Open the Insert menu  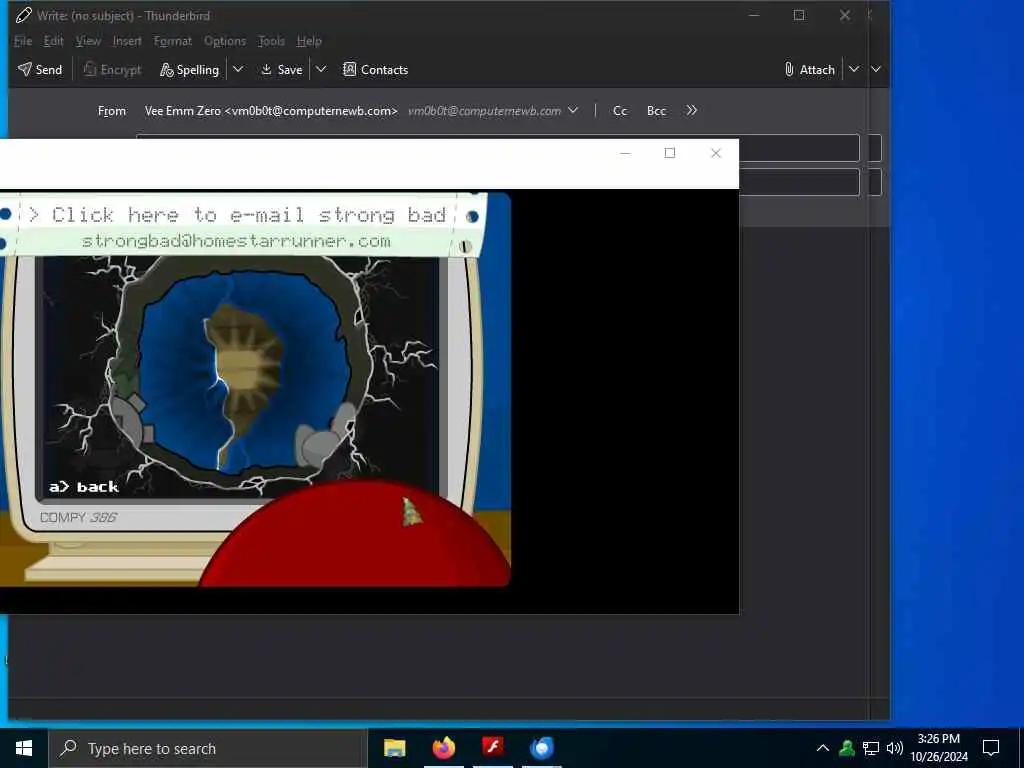point(127,41)
